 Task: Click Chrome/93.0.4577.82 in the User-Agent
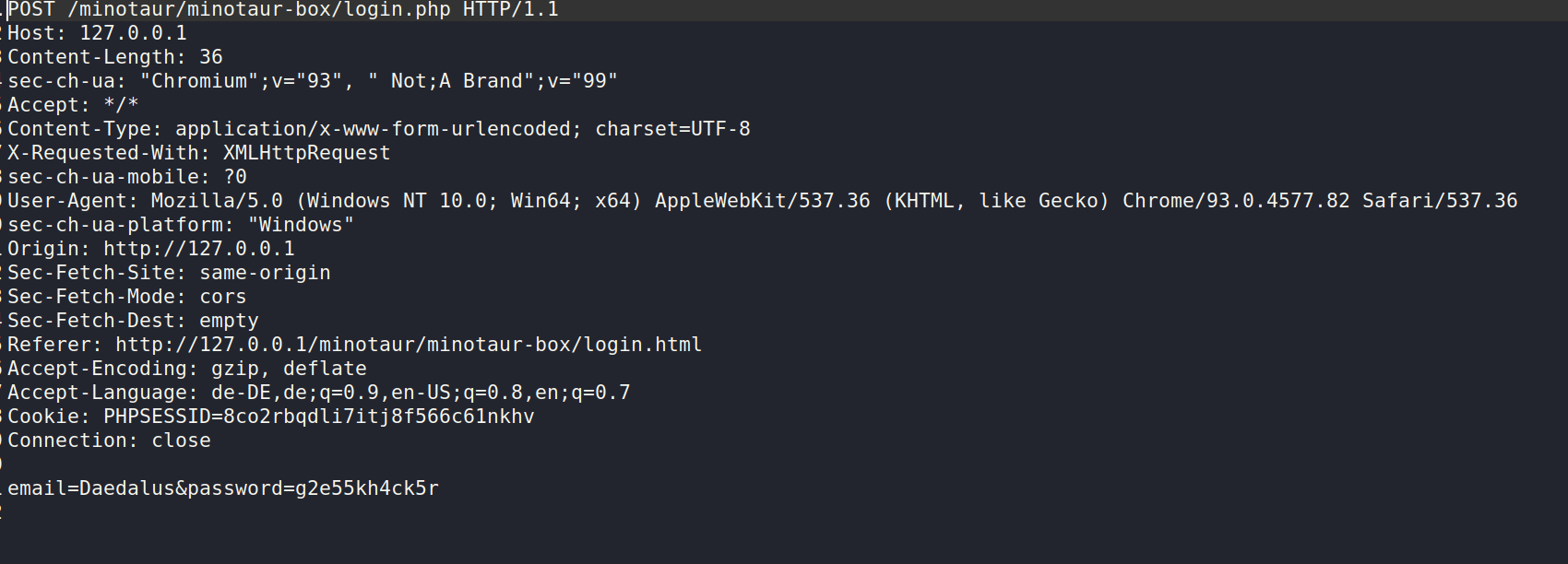pos(1235,202)
